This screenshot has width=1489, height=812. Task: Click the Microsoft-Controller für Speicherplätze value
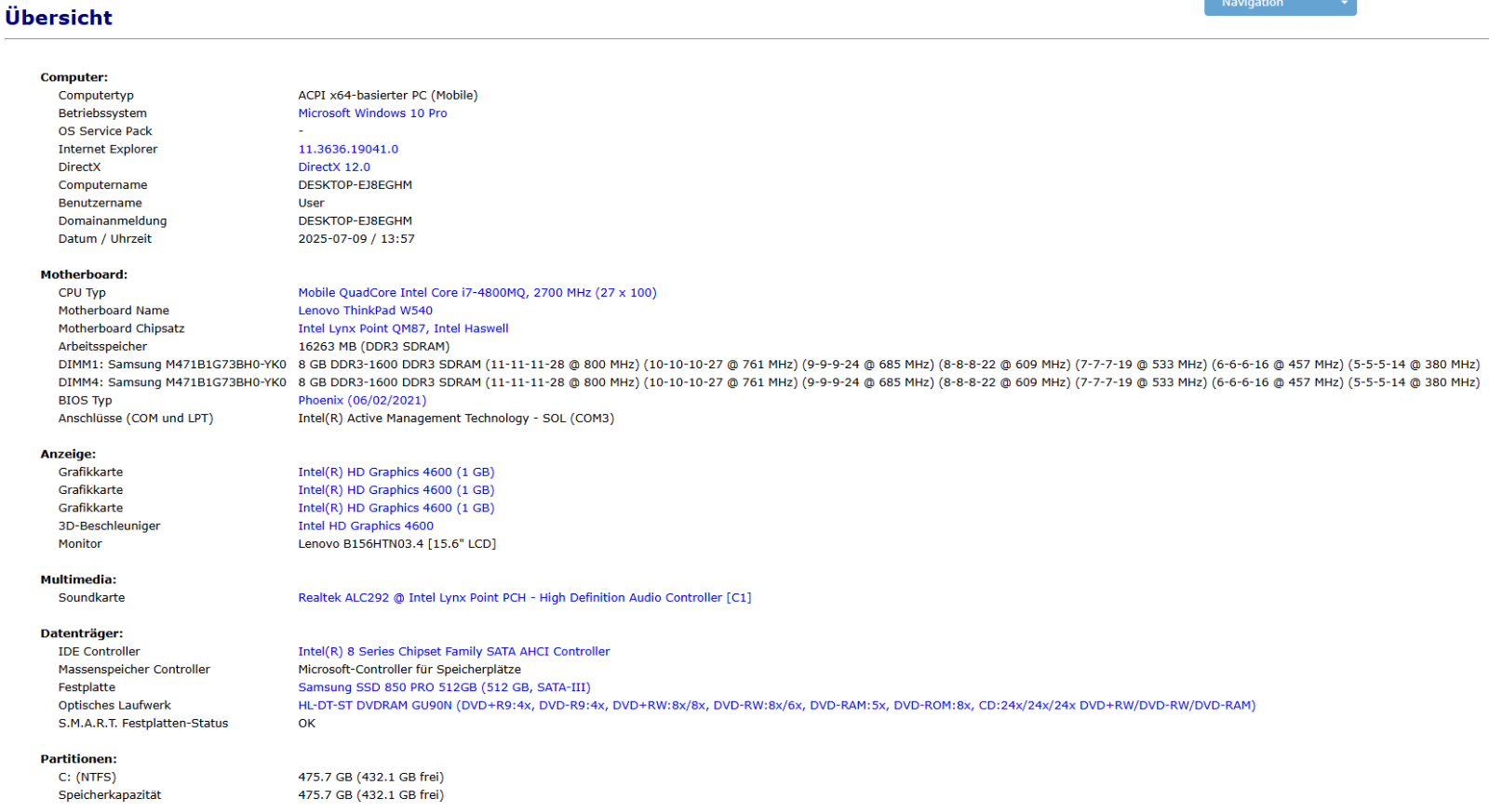[409, 670]
